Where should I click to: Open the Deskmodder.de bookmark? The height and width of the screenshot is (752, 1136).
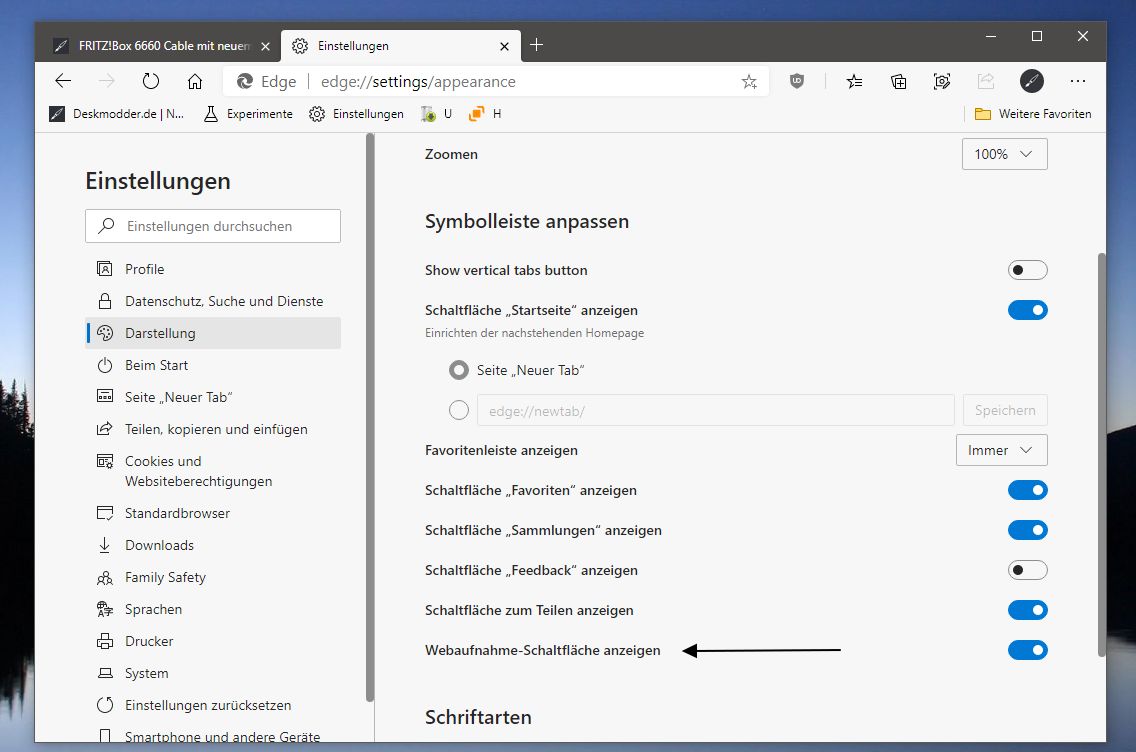coord(117,114)
